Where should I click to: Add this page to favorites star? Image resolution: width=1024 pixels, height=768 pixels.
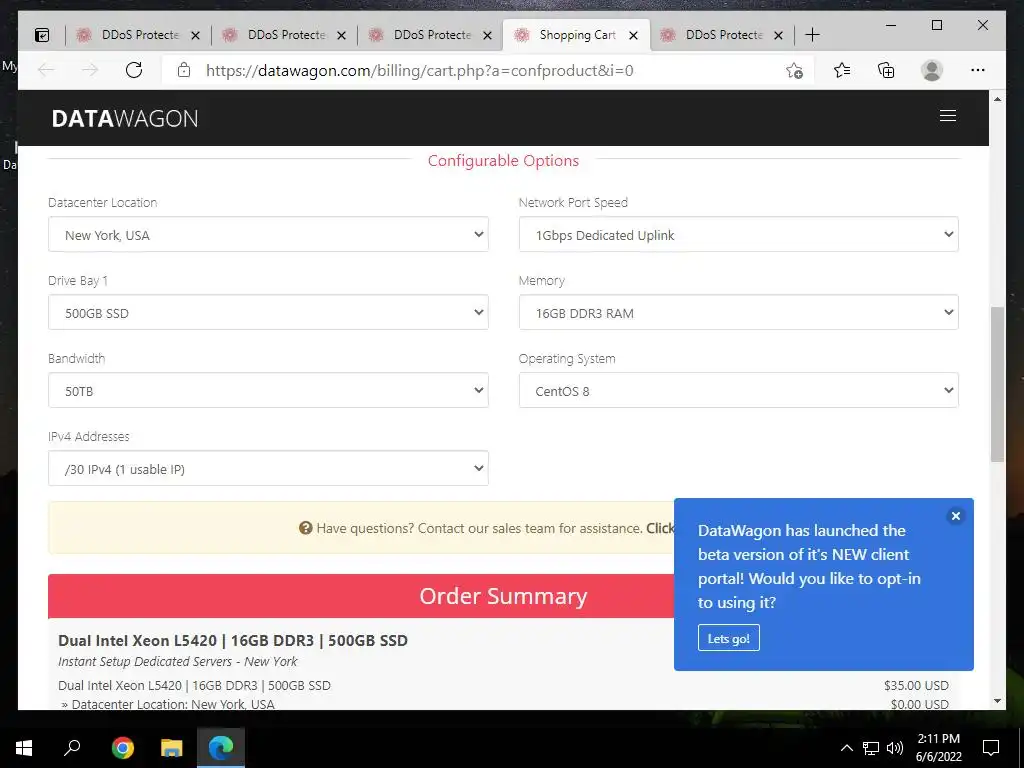[x=794, y=71]
